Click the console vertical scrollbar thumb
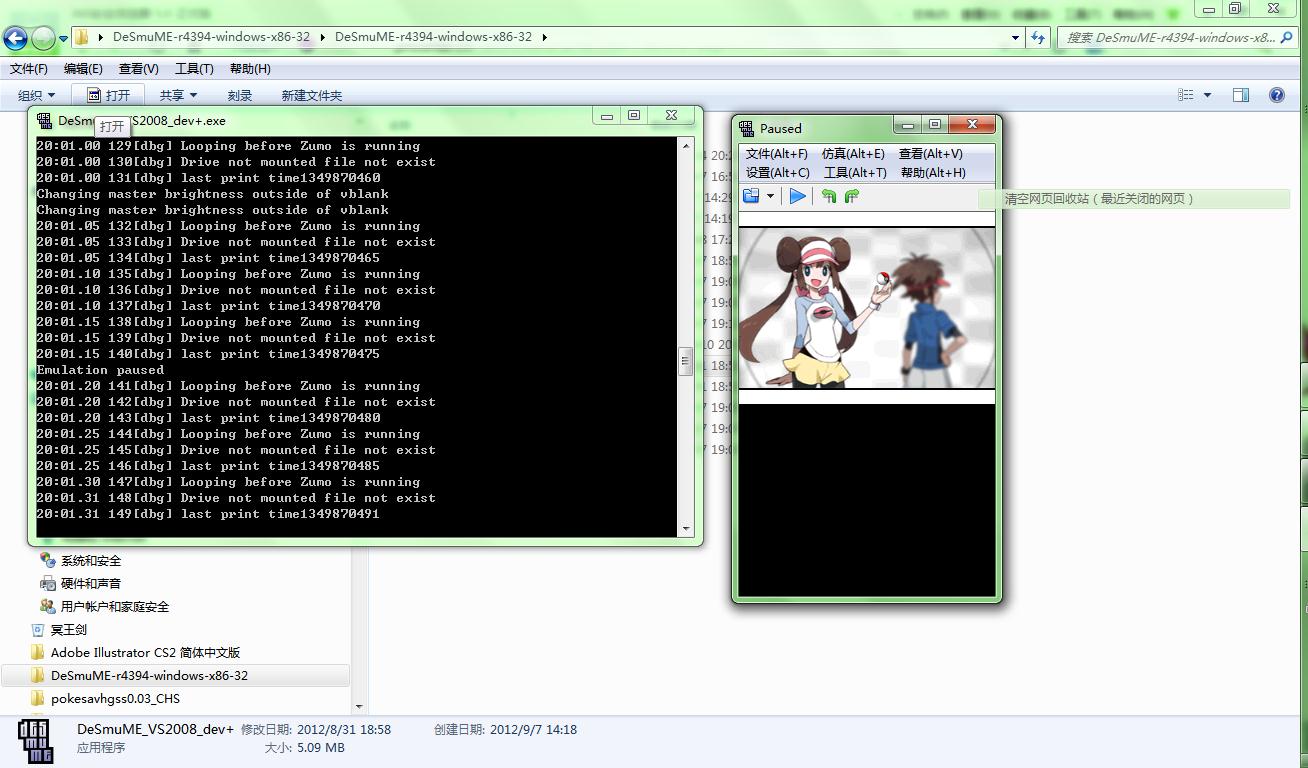The height and width of the screenshot is (768, 1308). pyautogui.click(x=685, y=361)
